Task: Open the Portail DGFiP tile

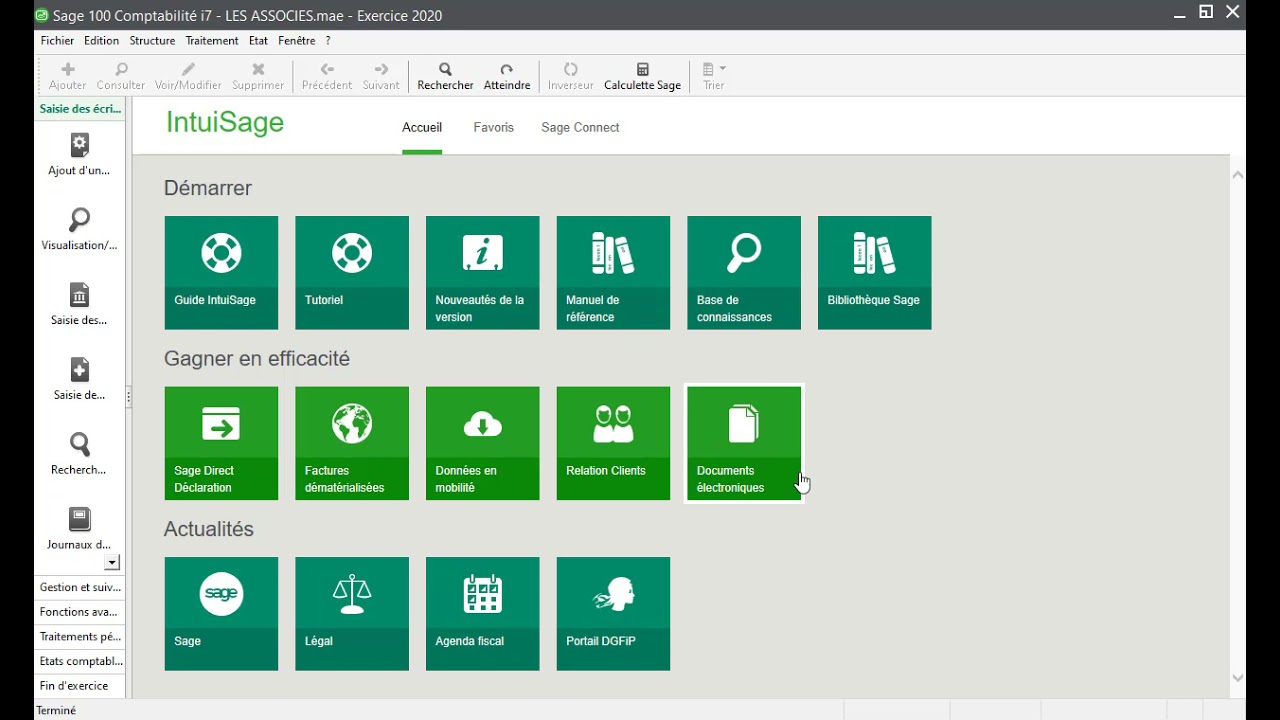Action: point(613,614)
